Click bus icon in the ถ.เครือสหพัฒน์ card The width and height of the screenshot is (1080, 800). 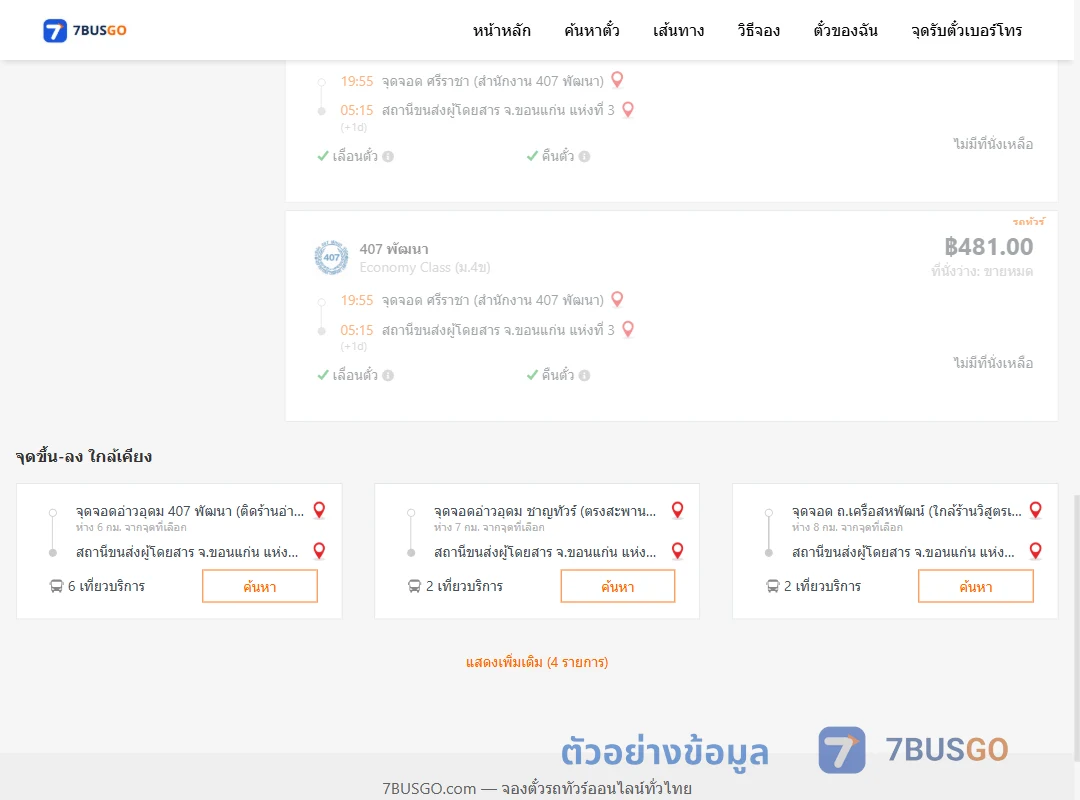773,586
